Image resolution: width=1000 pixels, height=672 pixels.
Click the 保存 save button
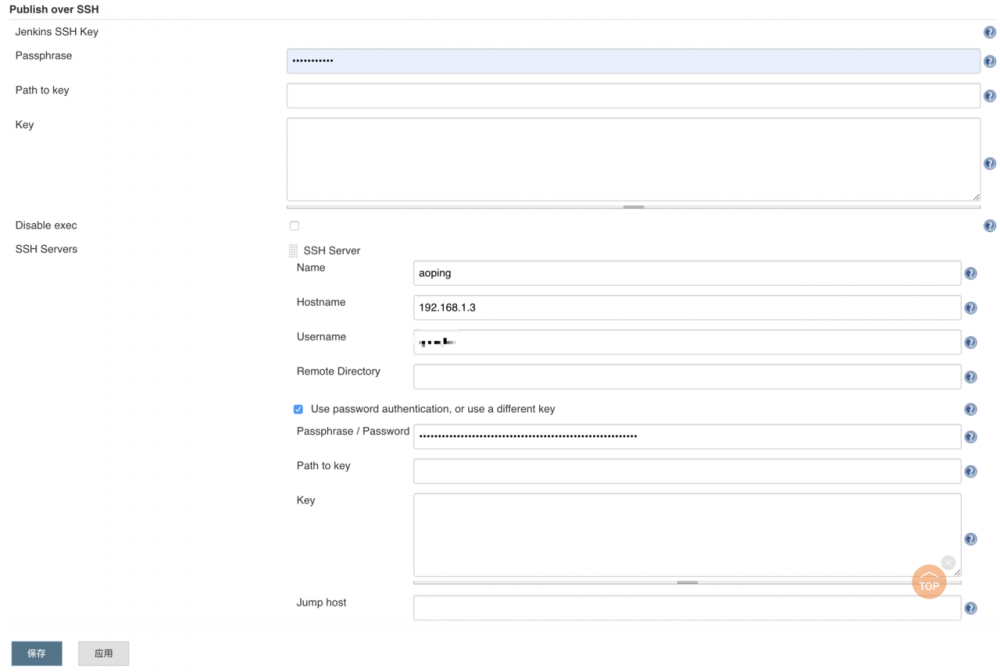click(37, 654)
